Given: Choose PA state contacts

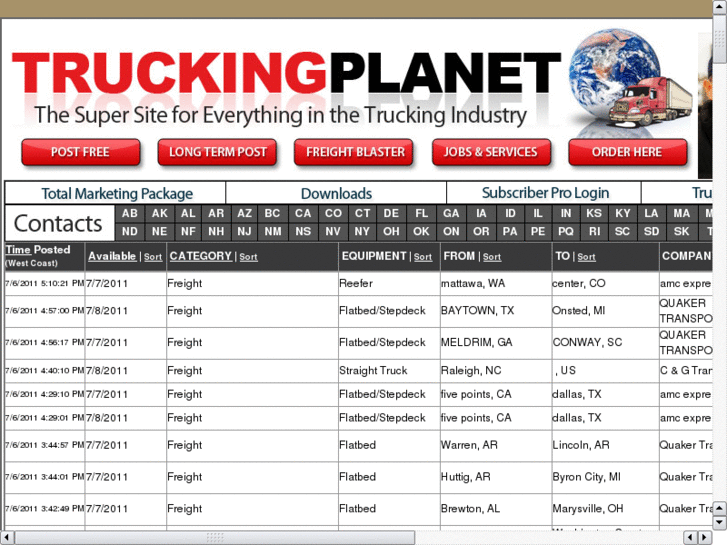Looking at the screenshot, I should [510, 231].
